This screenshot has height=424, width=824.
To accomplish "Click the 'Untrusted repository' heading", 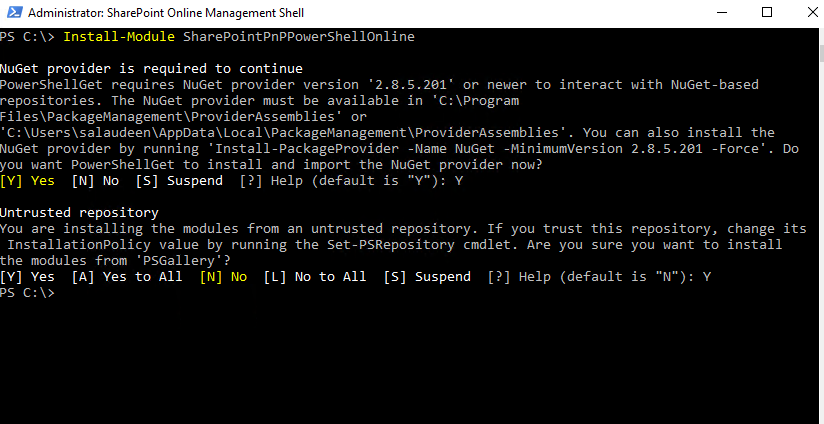I will pos(79,213).
